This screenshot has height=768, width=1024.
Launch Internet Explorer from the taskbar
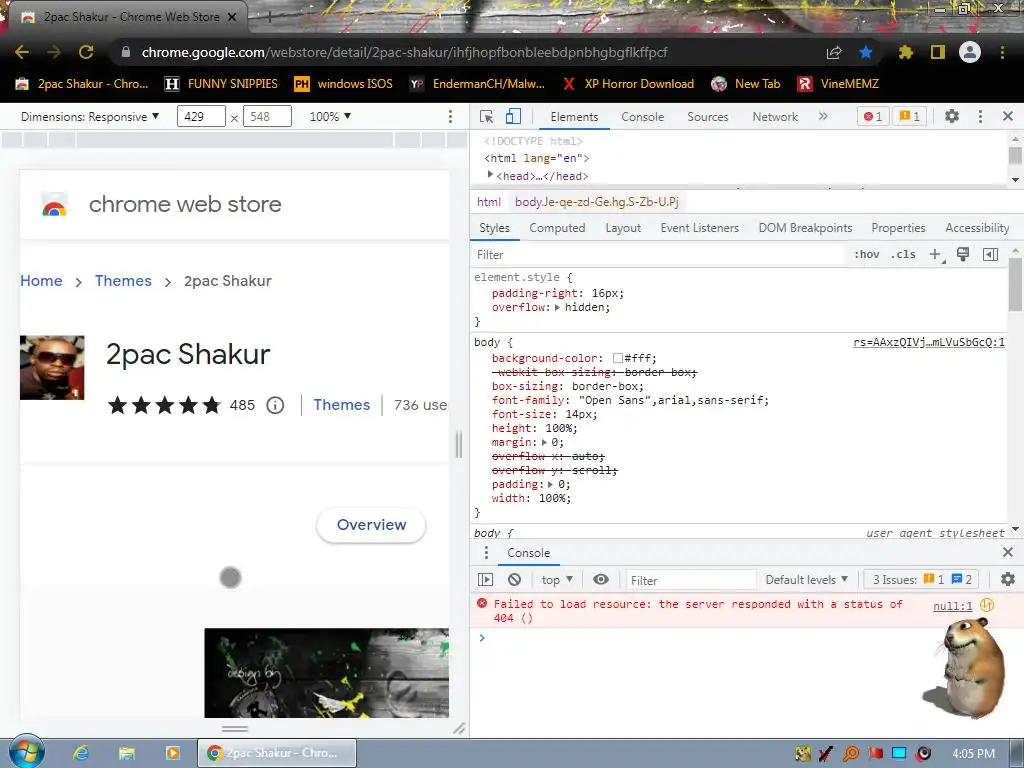point(81,753)
